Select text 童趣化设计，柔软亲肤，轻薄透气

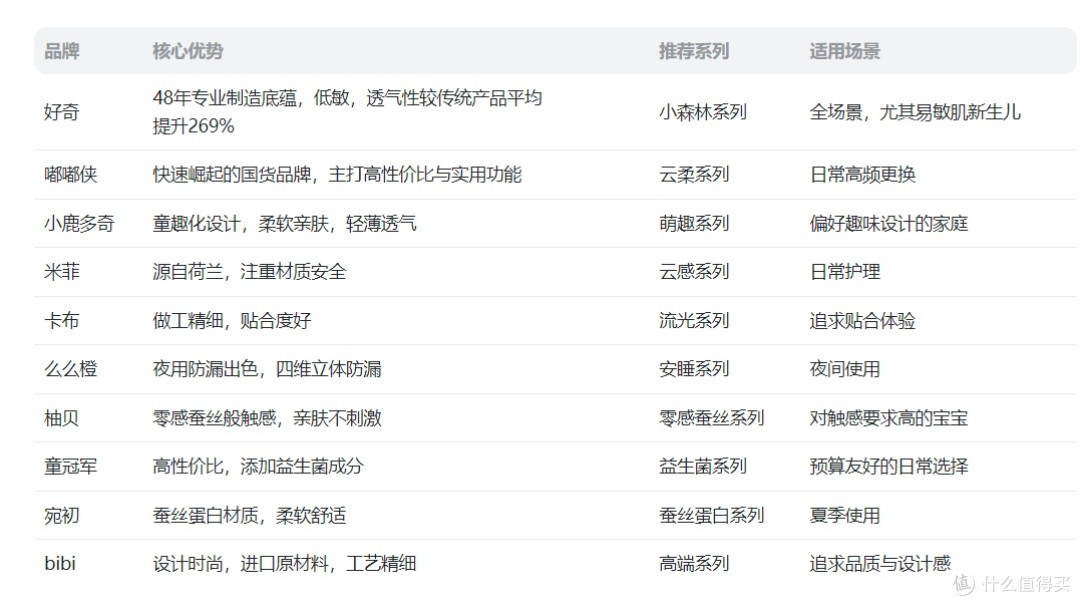click(284, 223)
